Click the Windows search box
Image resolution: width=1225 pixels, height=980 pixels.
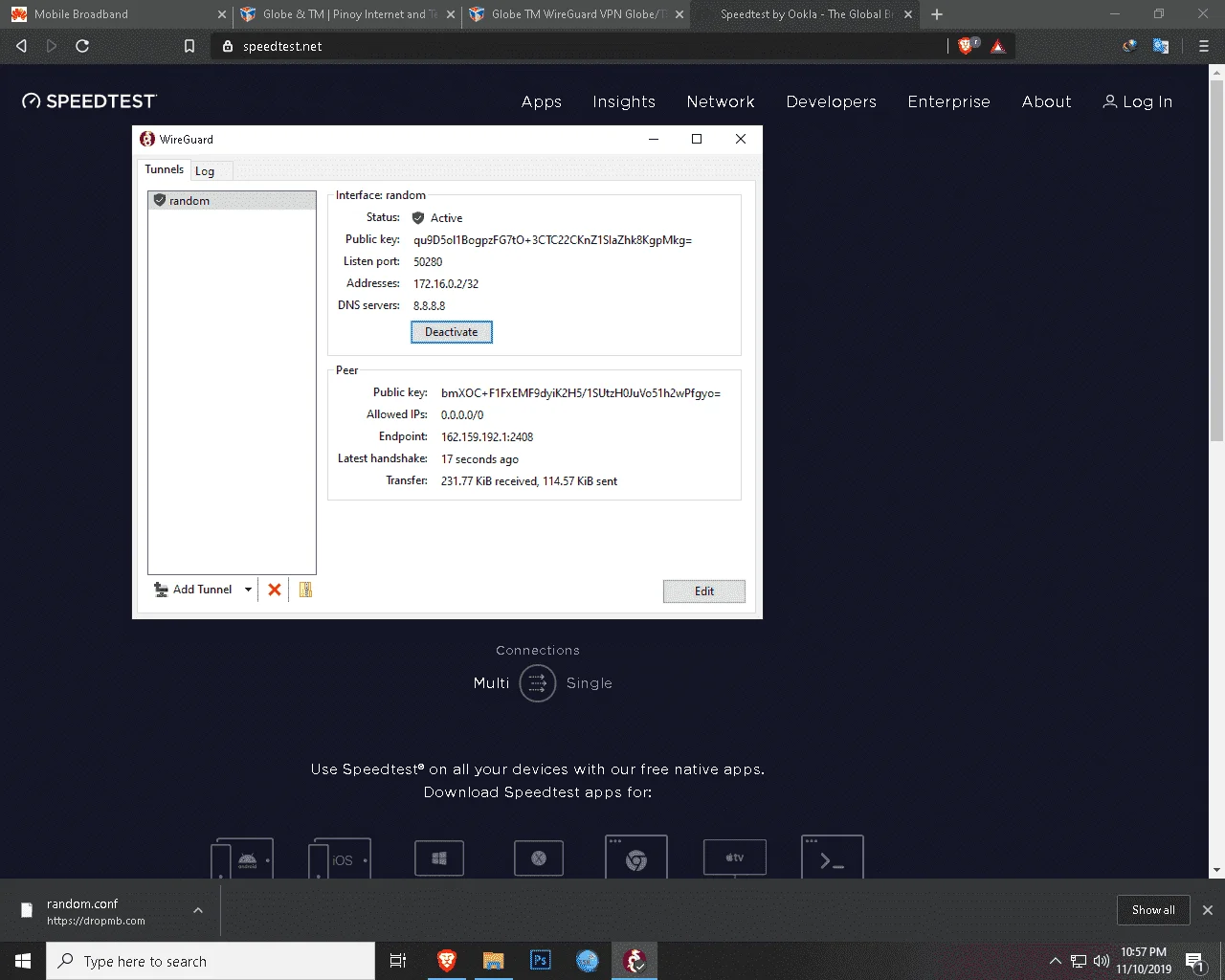tap(211, 961)
